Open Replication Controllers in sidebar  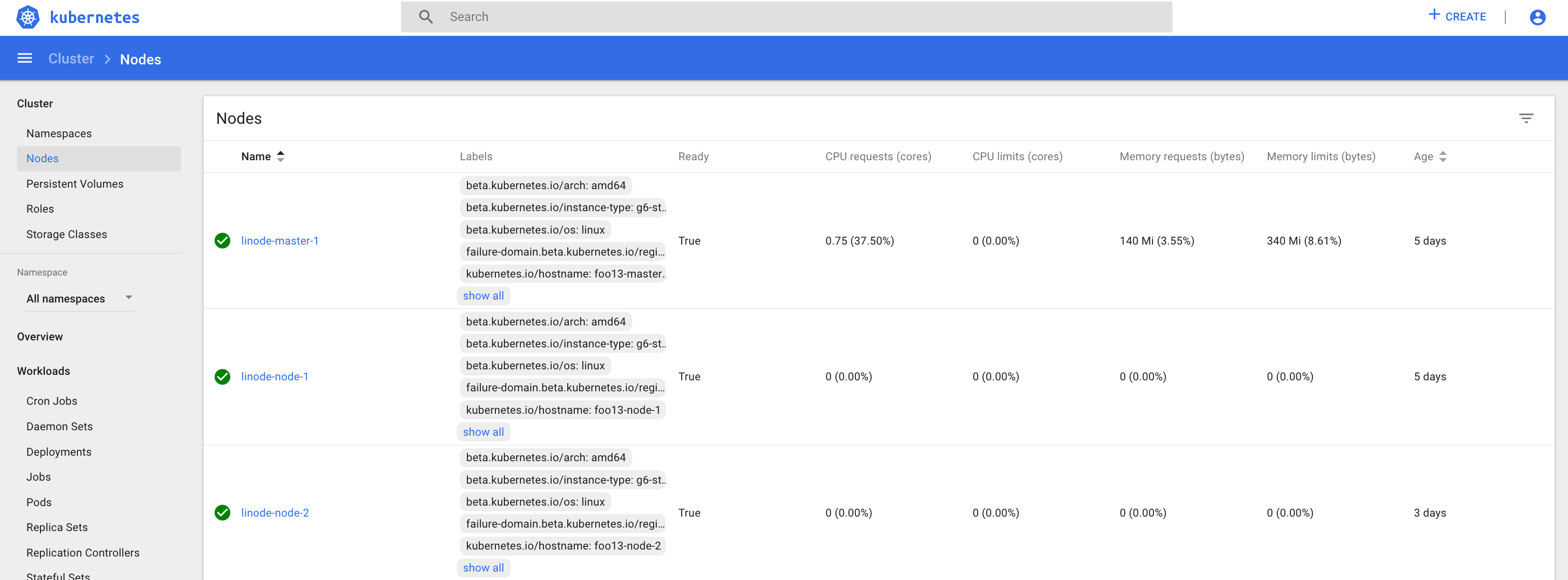[83, 553]
